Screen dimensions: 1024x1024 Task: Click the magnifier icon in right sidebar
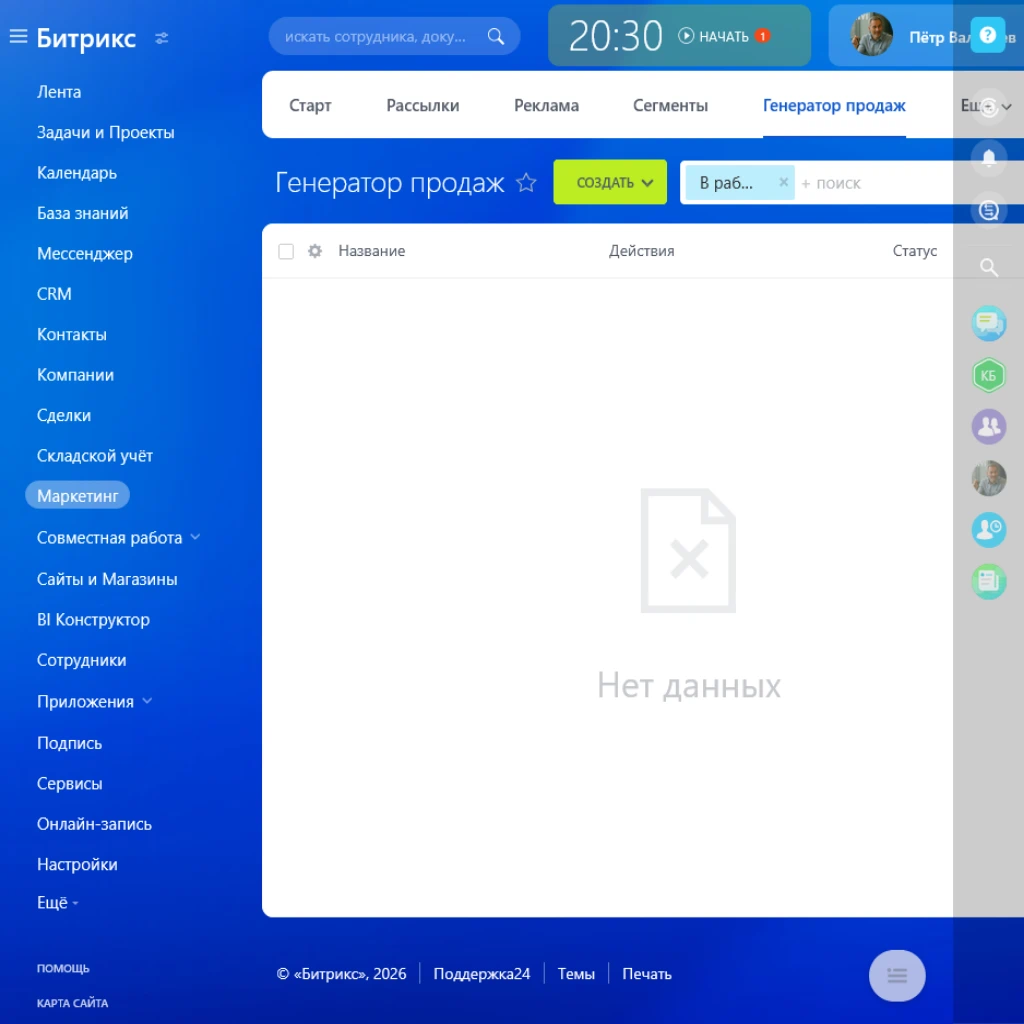click(989, 267)
